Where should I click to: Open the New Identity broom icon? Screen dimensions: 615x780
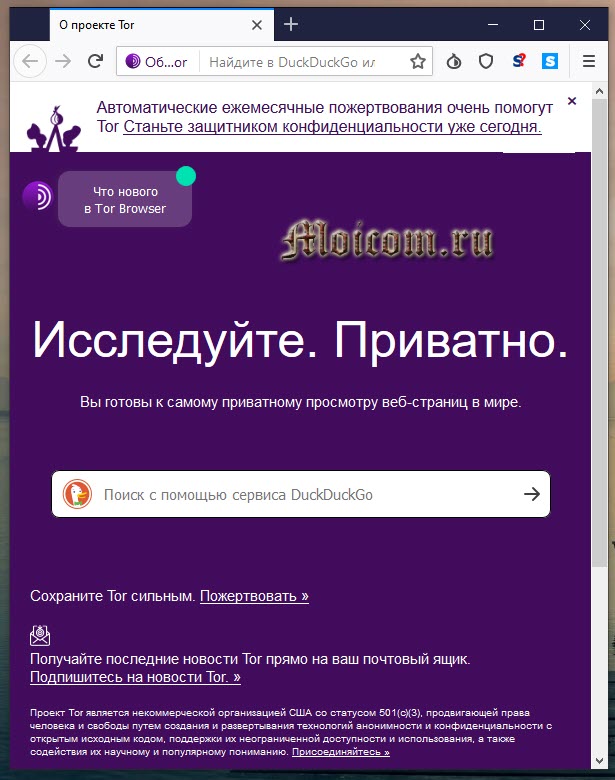(453, 61)
